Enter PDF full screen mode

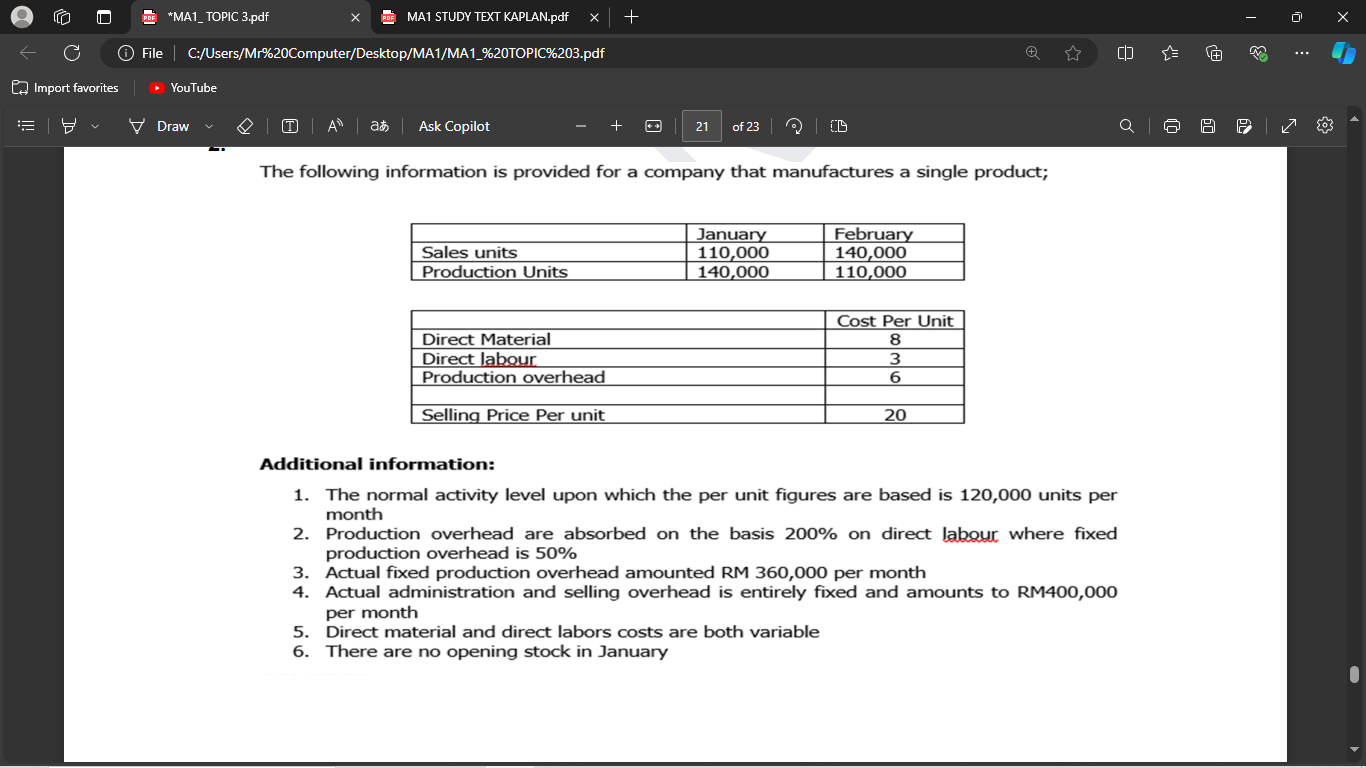[1289, 126]
